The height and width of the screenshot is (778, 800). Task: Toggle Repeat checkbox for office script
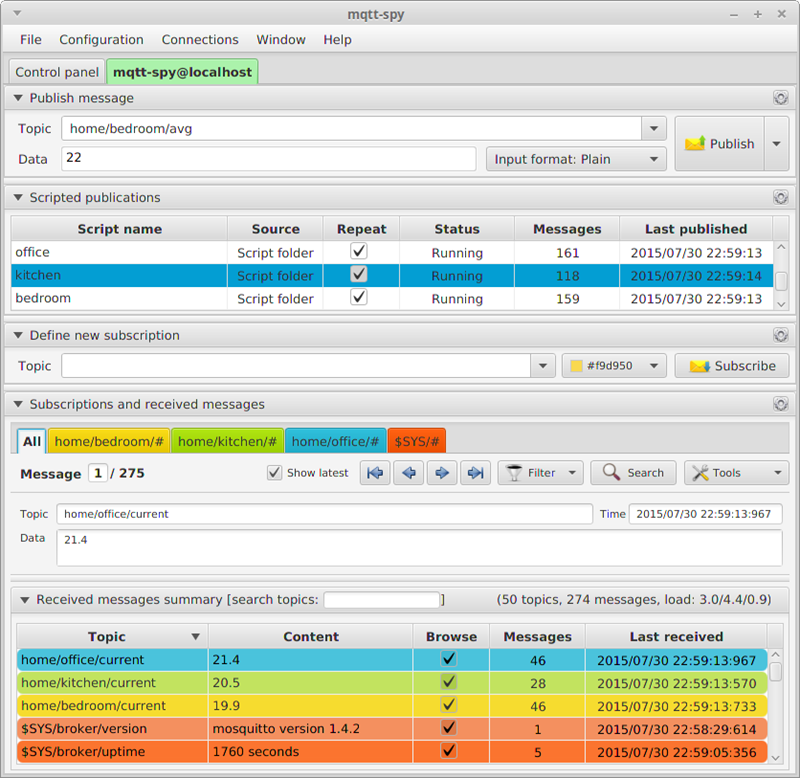pos(359,251)
